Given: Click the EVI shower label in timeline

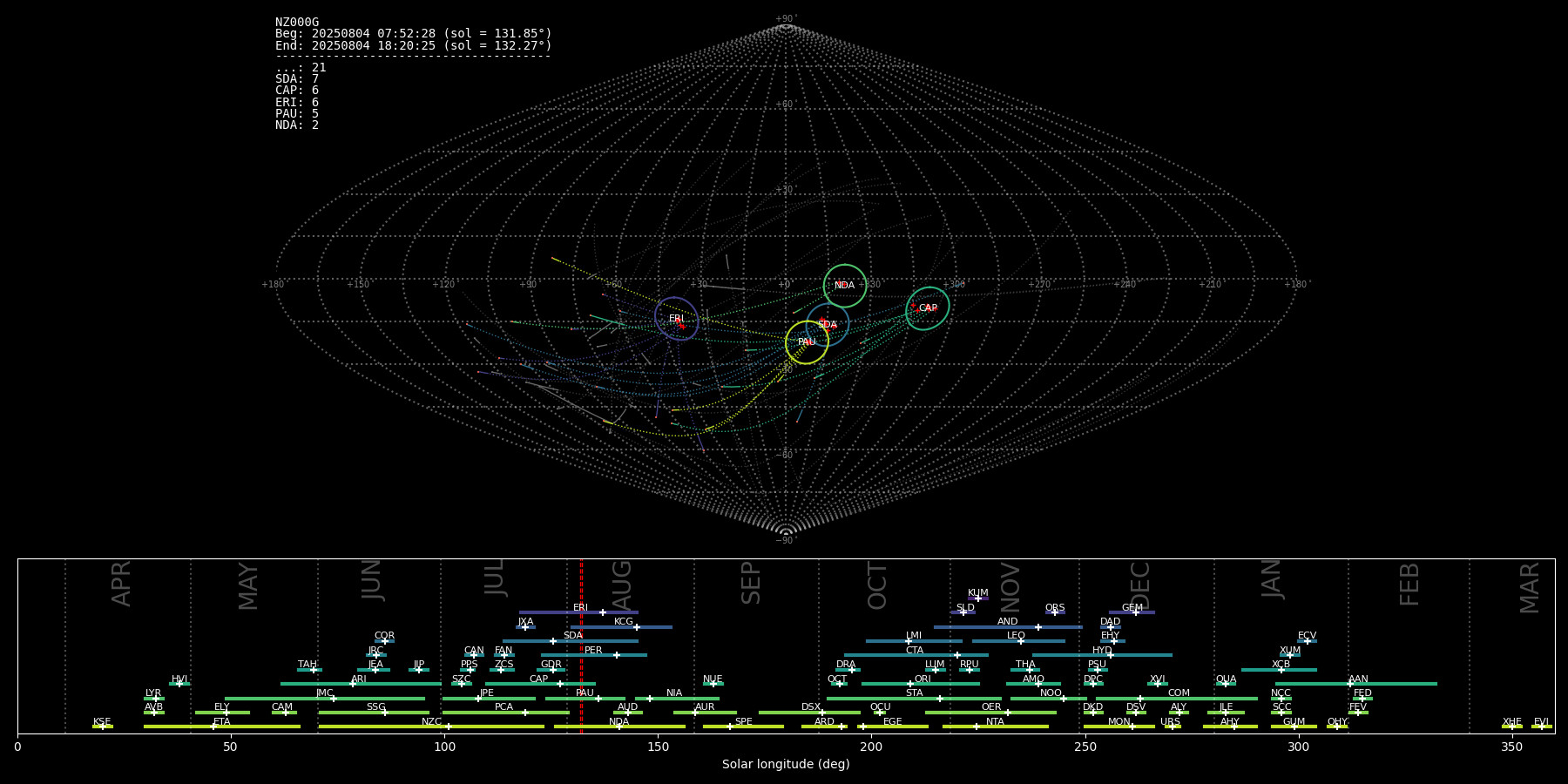Looking at the screenshot, I should (x=1541, y=722).
